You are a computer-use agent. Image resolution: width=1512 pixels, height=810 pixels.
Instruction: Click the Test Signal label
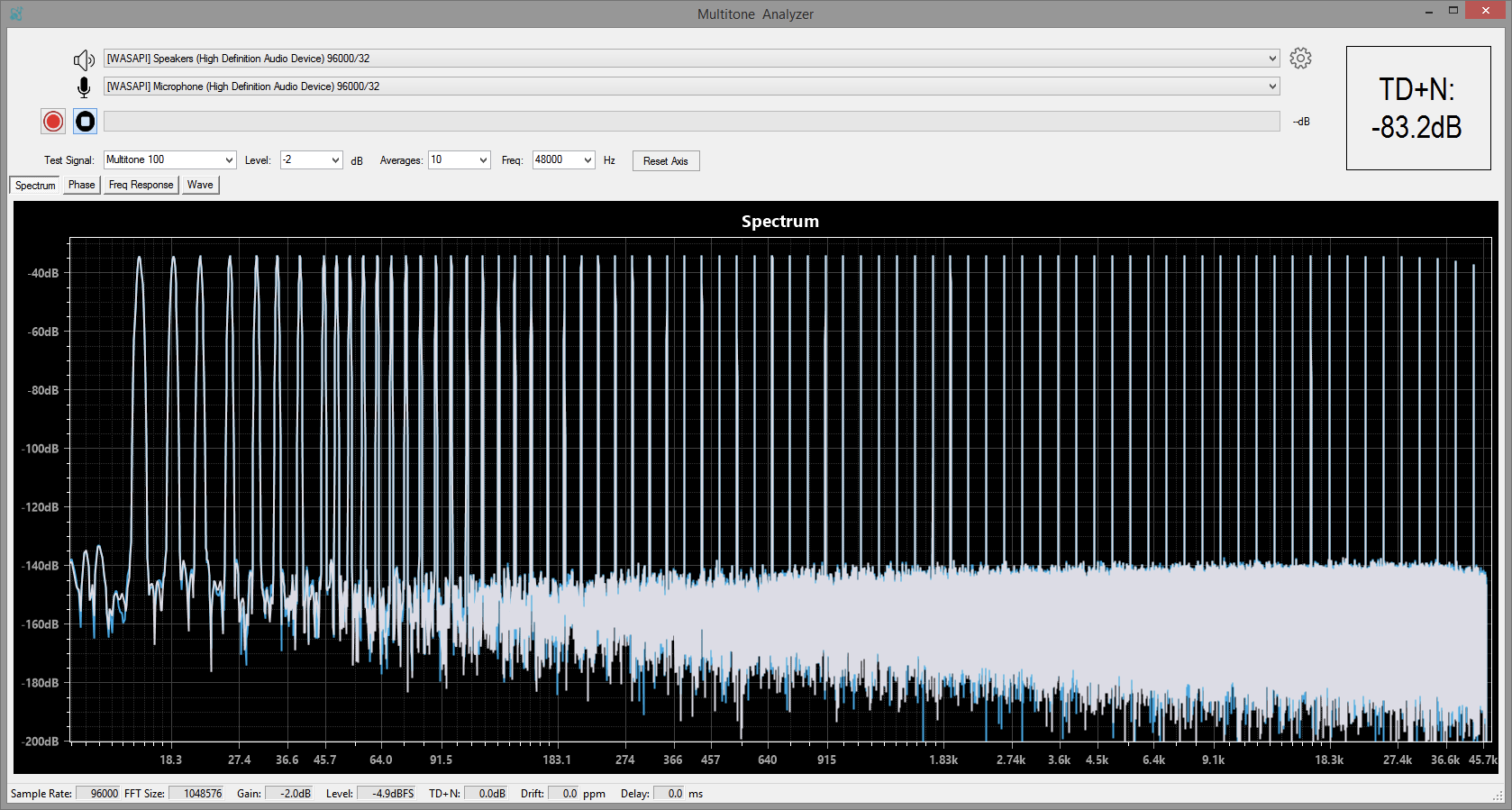pyautogui.click(x=68, y=160)
